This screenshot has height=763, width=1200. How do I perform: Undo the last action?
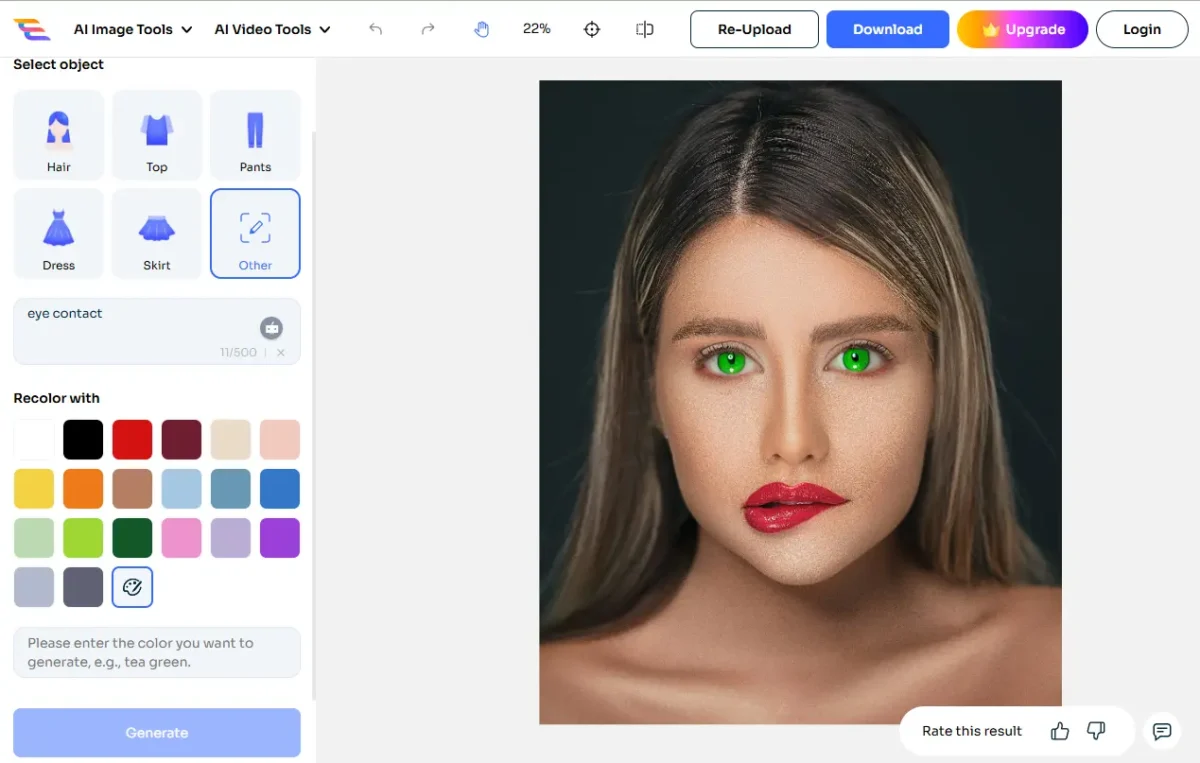coord(376,29)
